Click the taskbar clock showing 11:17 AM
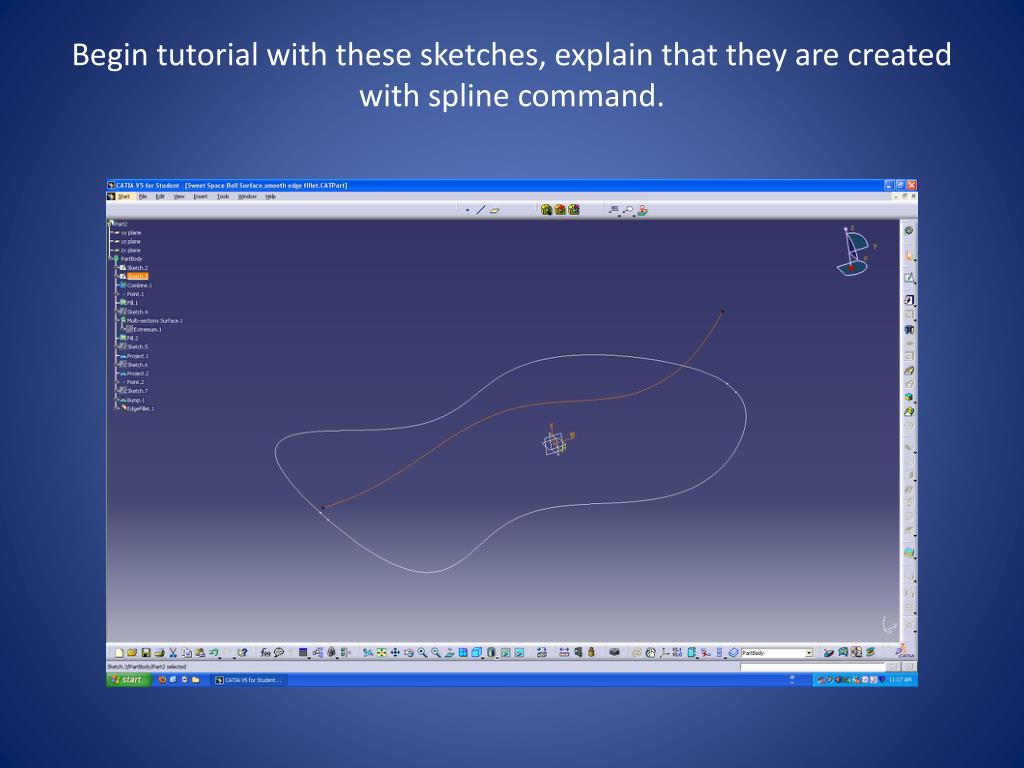This screenshot has height=768, width=1024. (901, 680)
